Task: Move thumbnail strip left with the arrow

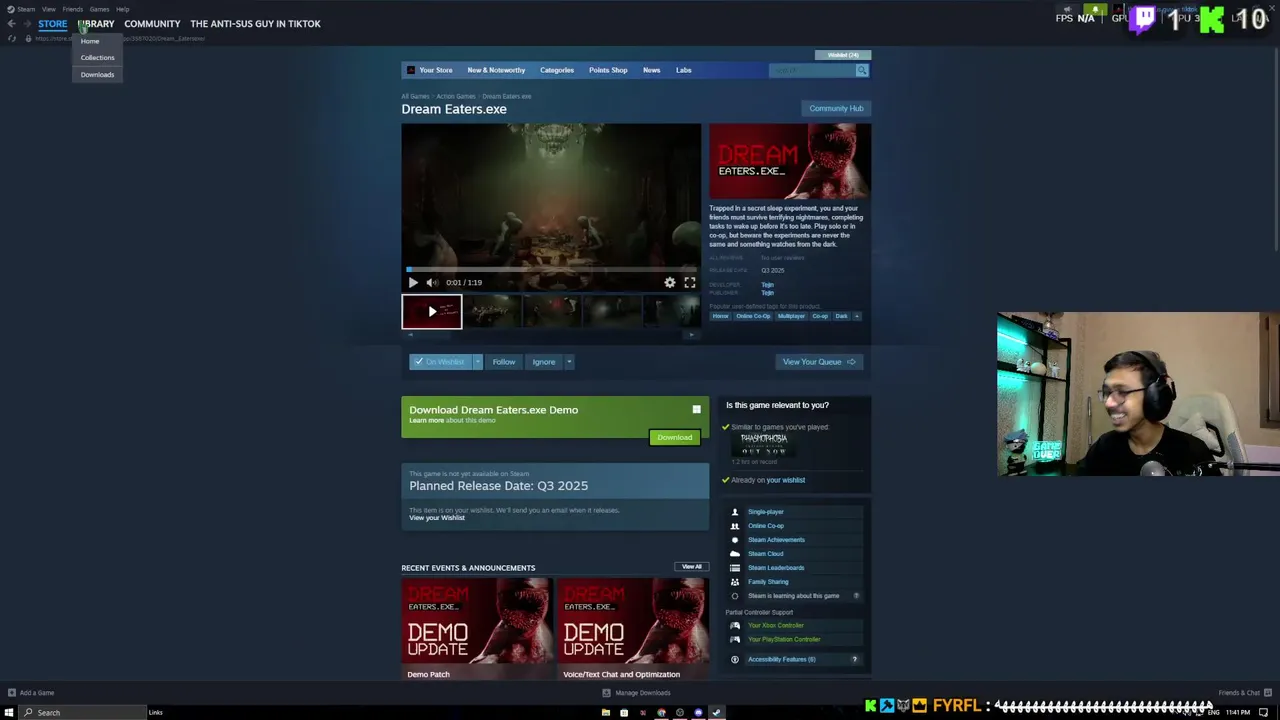Action: (410, 335)
